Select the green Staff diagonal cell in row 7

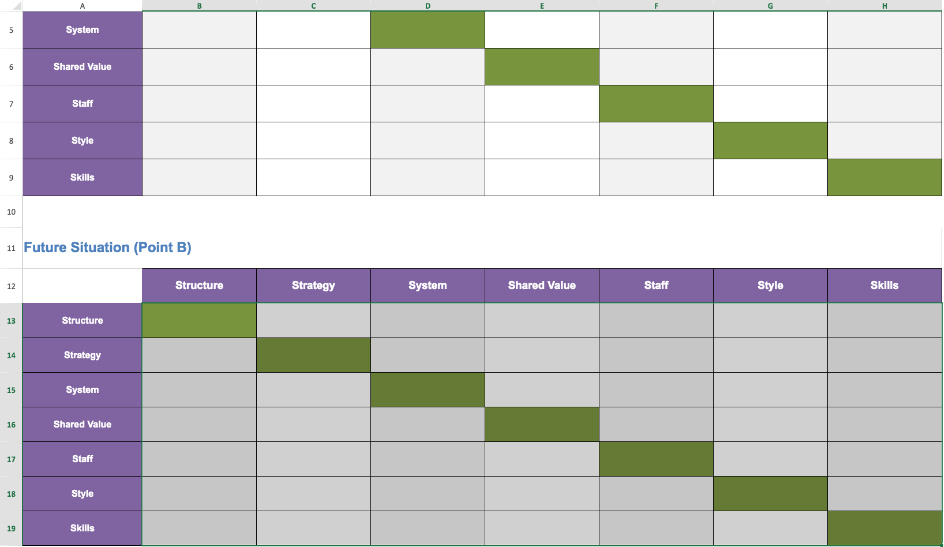click(656, 104)
